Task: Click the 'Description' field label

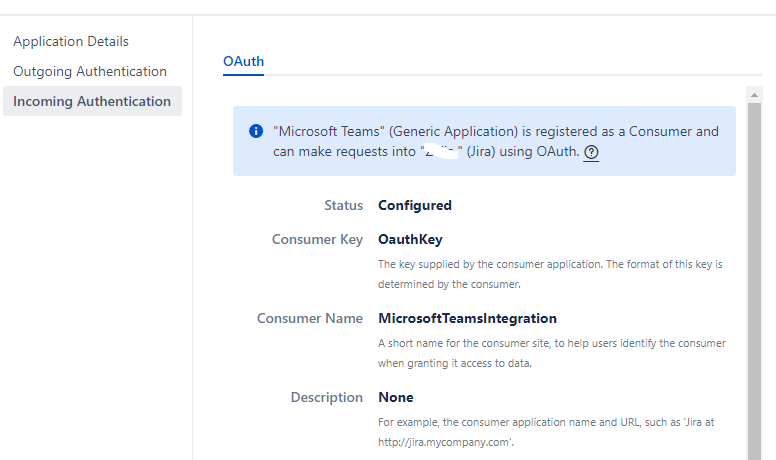Action: click(x=327, y=398)
